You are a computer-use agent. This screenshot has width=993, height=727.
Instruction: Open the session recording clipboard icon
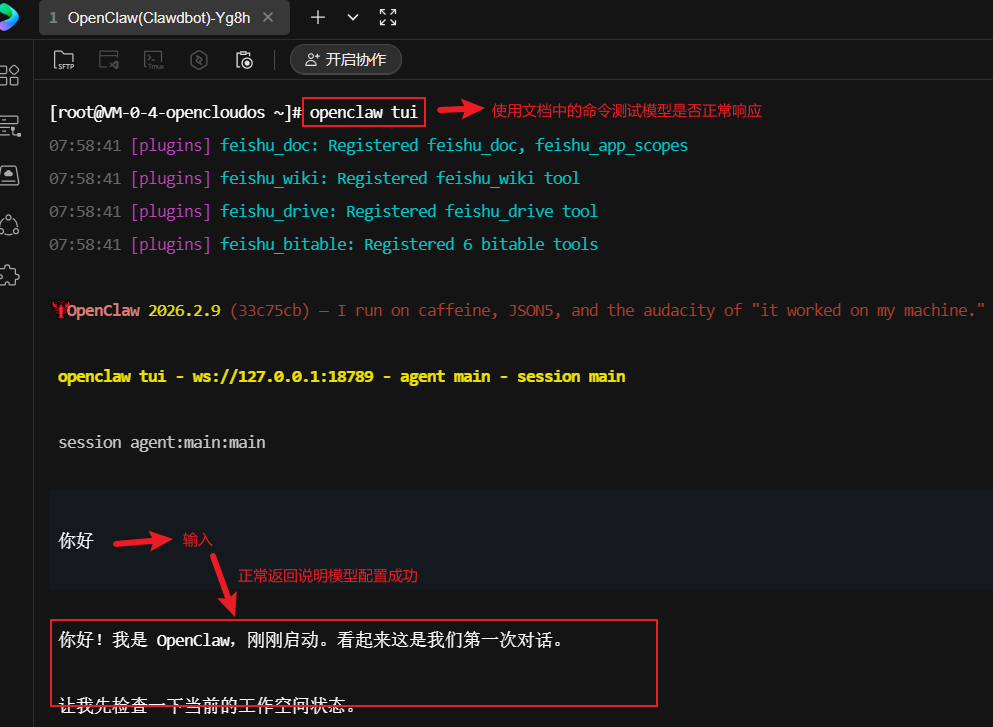coord(244,60)
